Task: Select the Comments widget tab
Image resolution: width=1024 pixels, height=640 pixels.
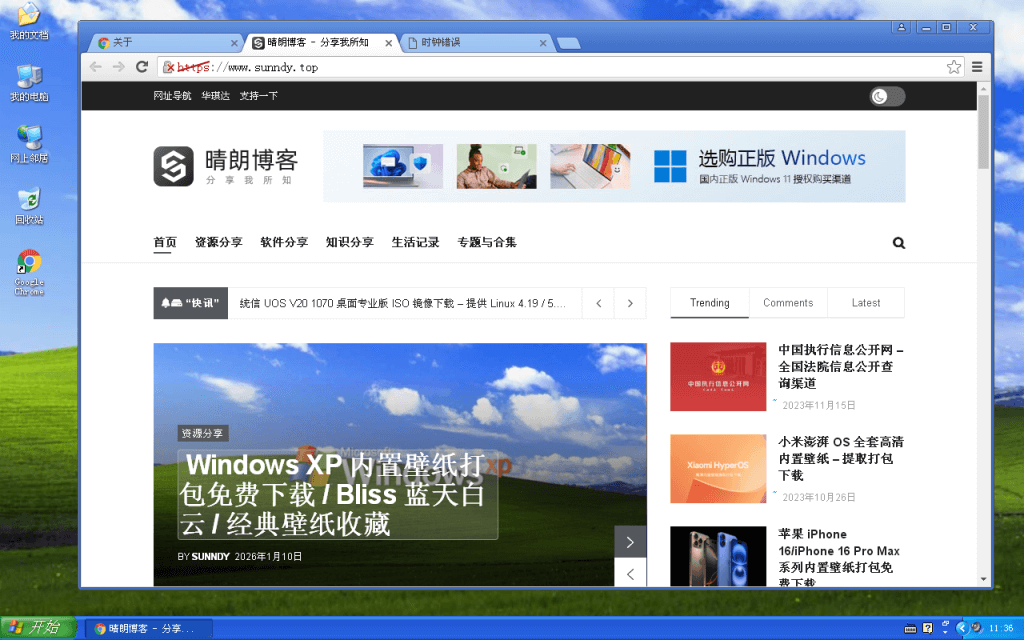Action: [788, 303]
